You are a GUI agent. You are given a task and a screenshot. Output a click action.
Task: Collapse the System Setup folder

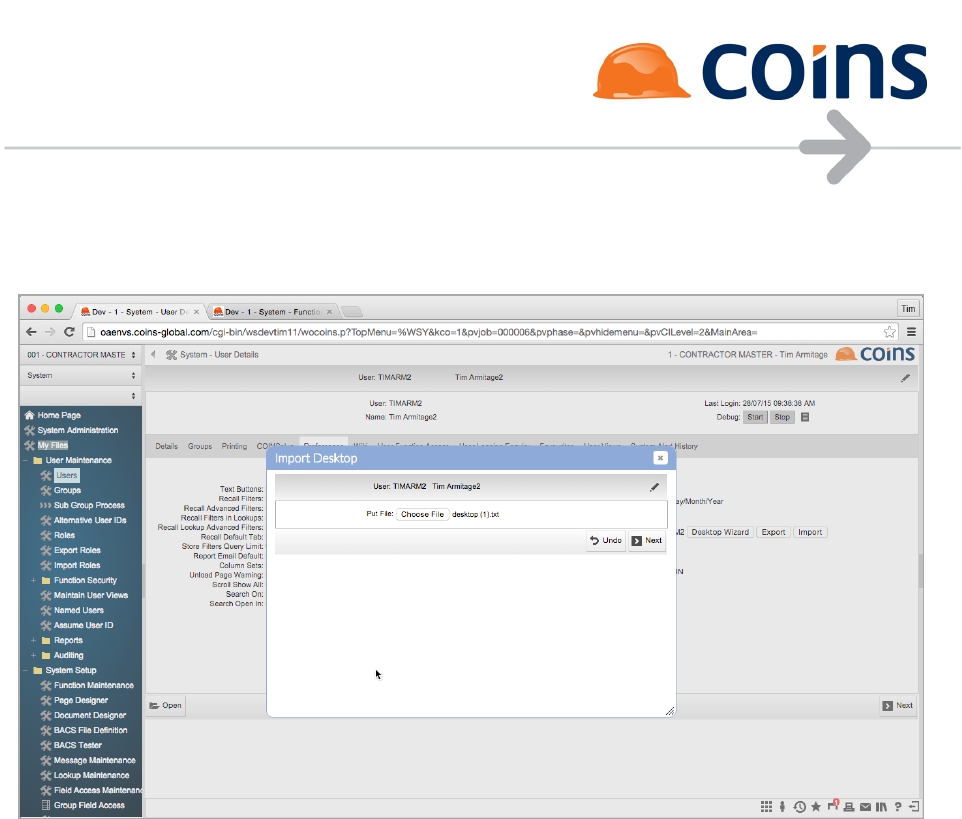tap(26, 671)
